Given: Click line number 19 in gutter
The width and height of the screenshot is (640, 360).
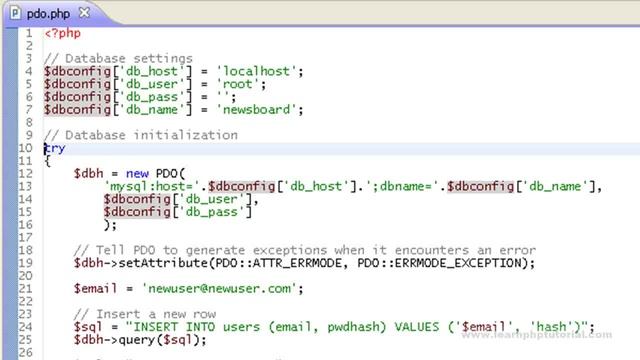Looking at the screenshot, I should point(25,263).
